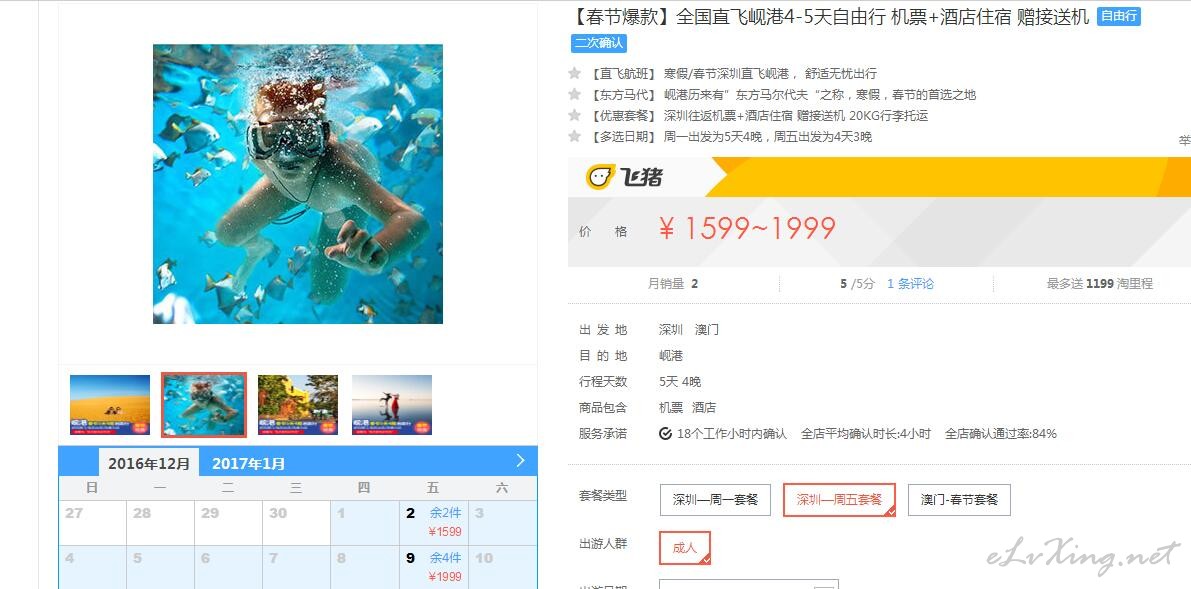The image size is (1191, 589).
Task: Pick December 2 date with ¥1599 price
Action: tap(434, 523)
